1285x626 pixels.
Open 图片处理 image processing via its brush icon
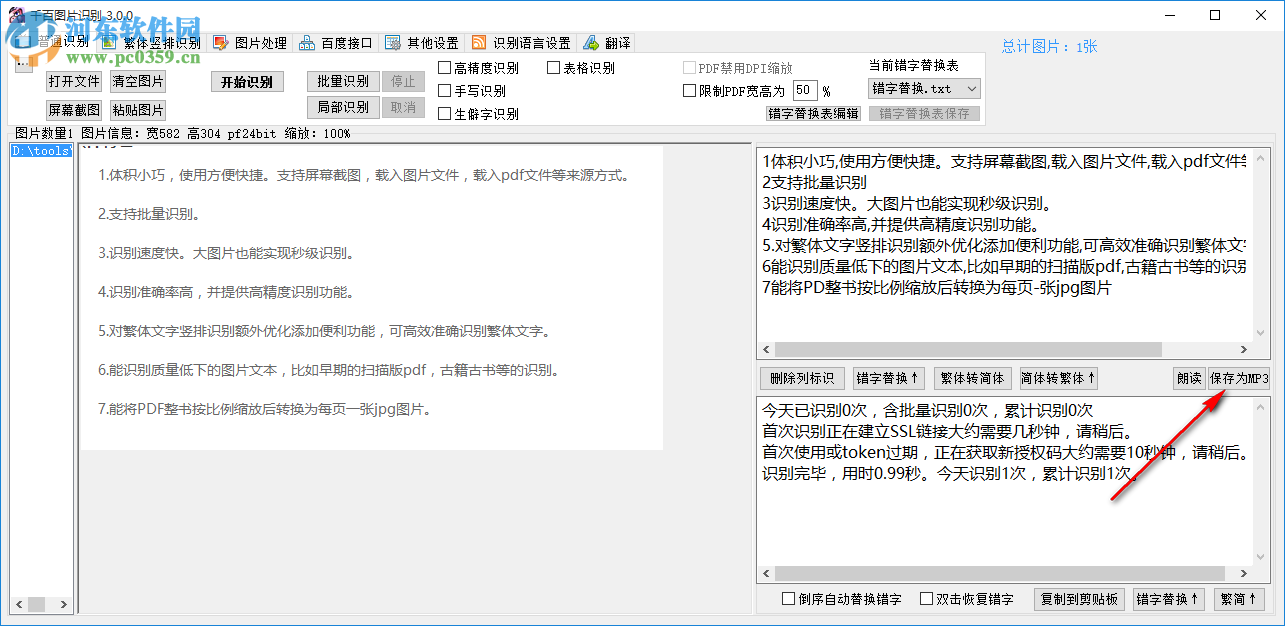pyautogui.click(x=221, y=42)
